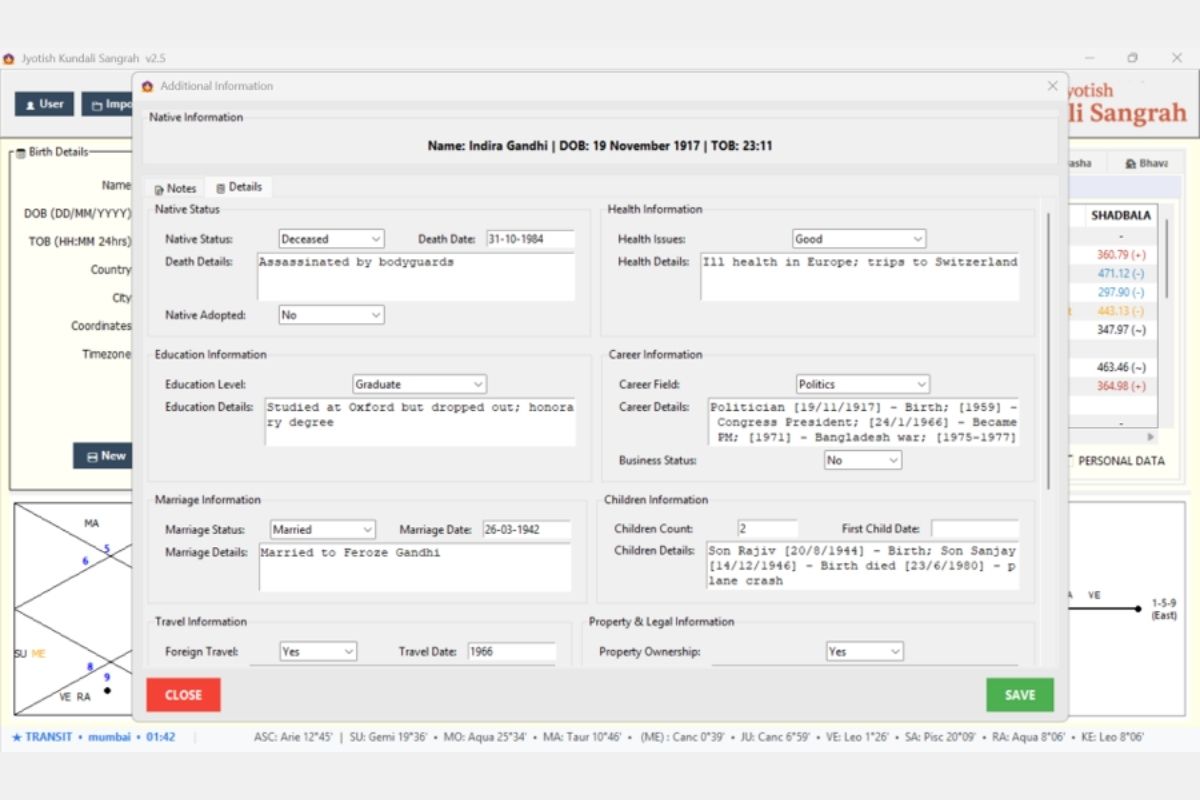Click the Import toolbar button
The width and height of the screenshot is (1200, 800).
click(108, 104)
